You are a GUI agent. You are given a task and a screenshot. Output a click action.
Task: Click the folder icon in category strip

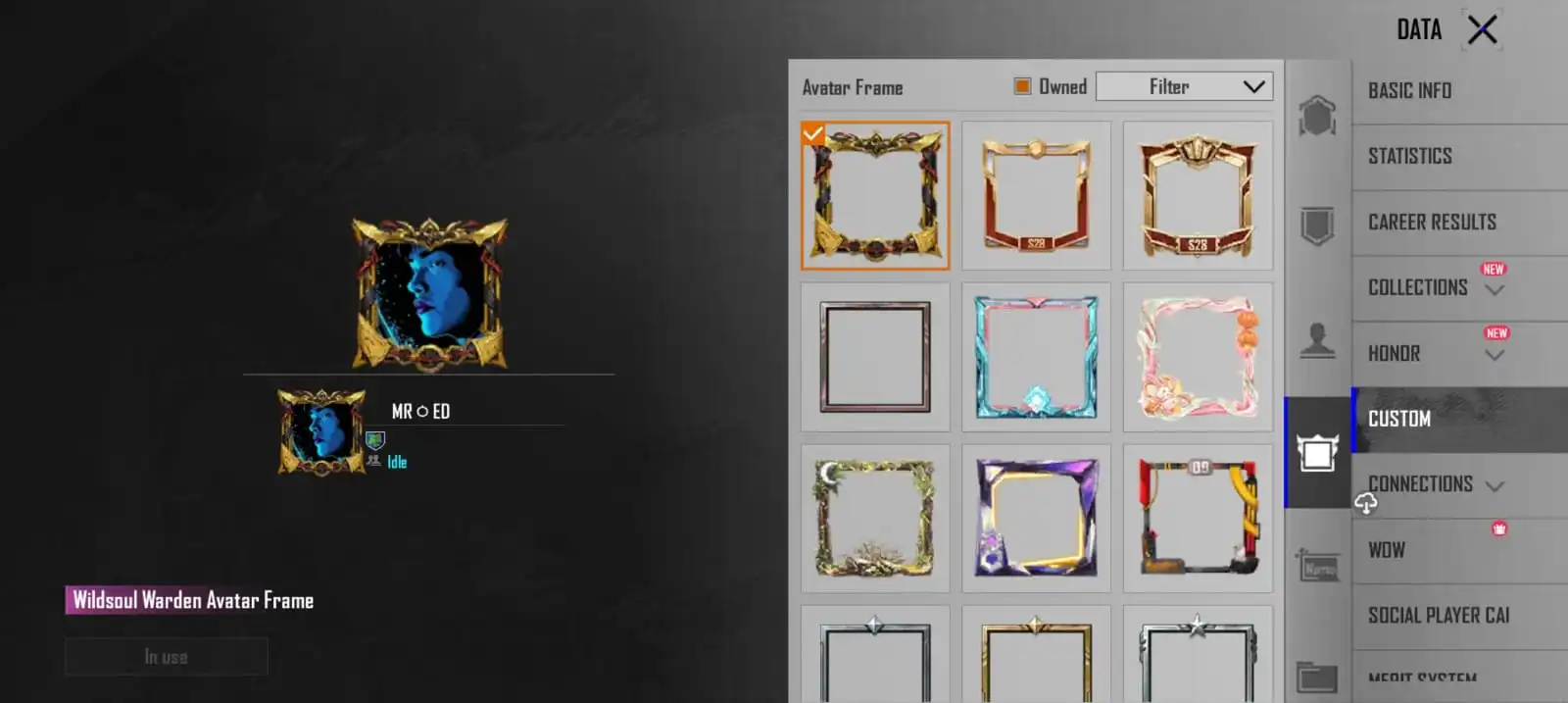(1317, 677)
